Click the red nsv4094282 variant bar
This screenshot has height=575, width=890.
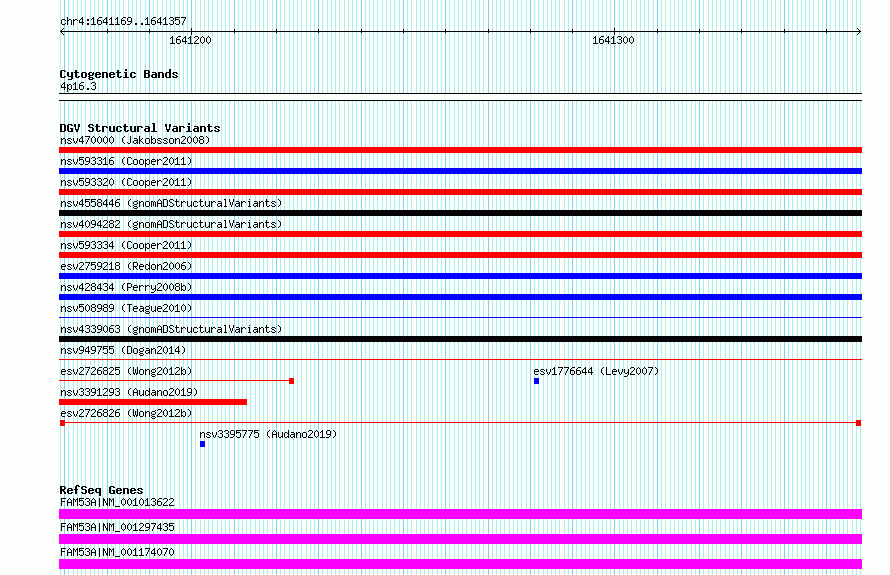(460, 234)
